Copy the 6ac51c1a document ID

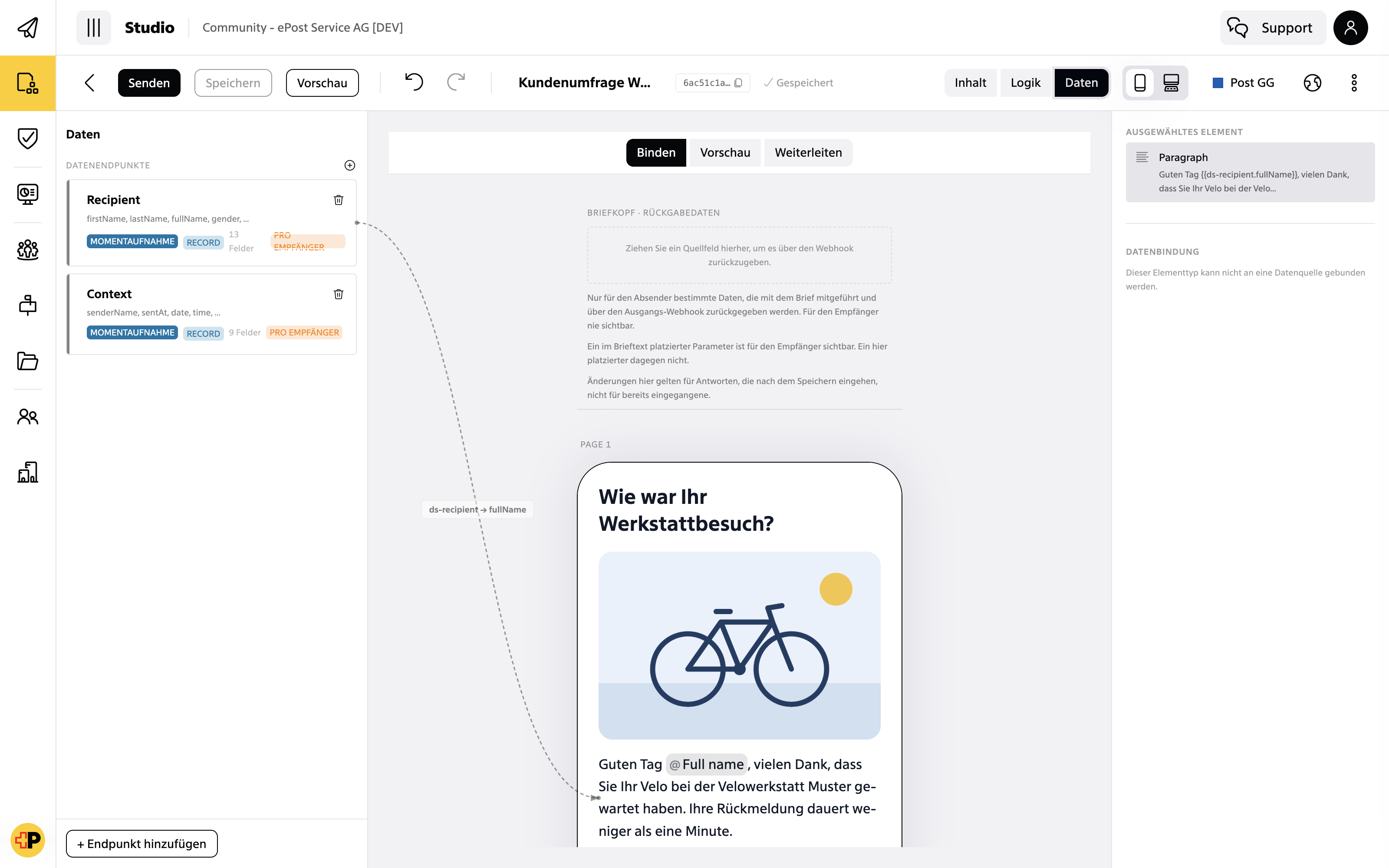pos(712,82)
